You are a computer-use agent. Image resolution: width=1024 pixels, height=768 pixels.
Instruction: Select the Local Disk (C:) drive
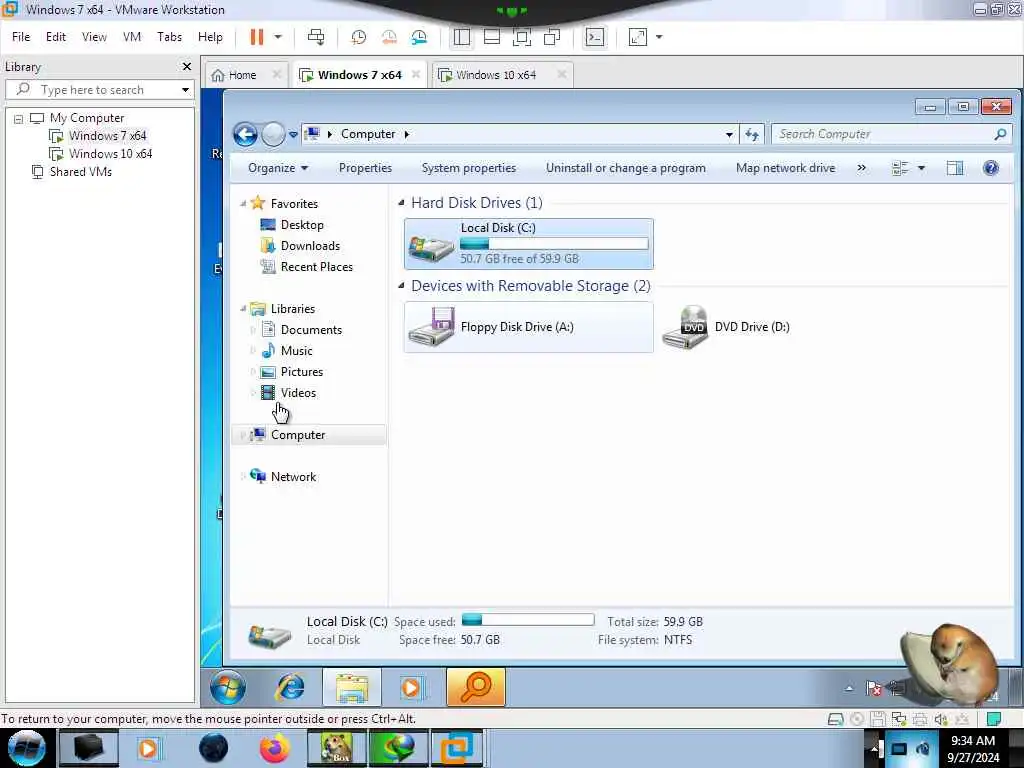click(529, 244)
